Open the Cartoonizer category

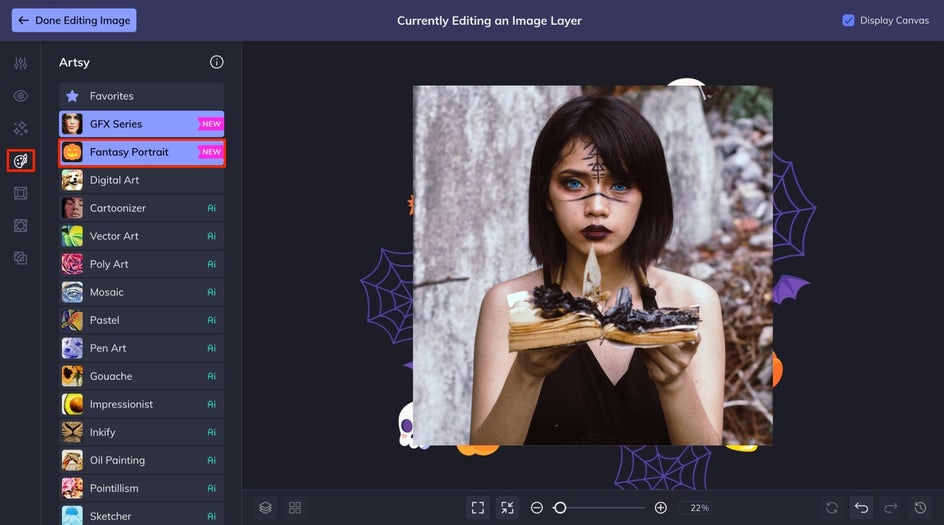tap(141, 208)
